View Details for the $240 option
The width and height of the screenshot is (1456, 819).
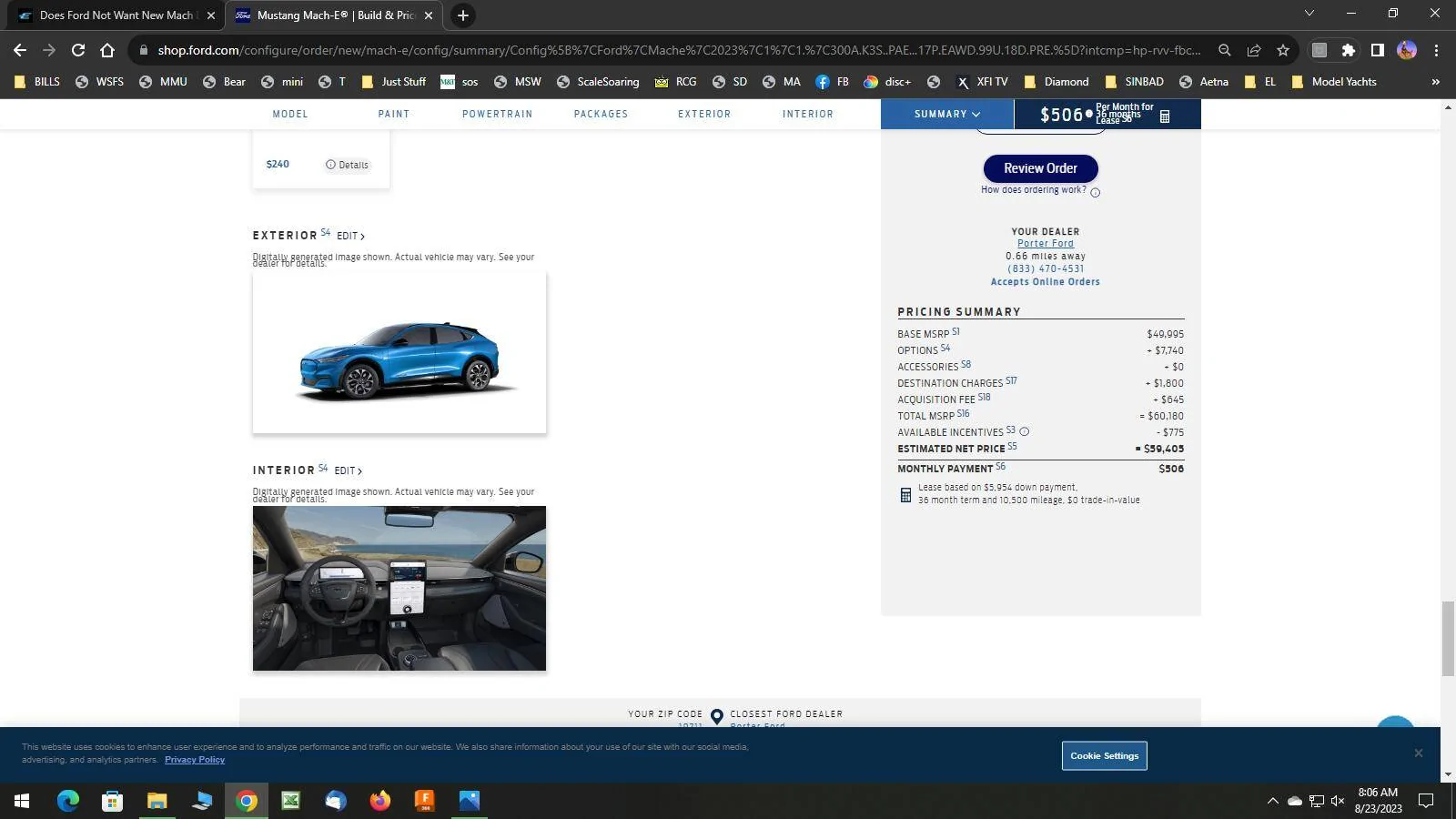click(348, 165)
